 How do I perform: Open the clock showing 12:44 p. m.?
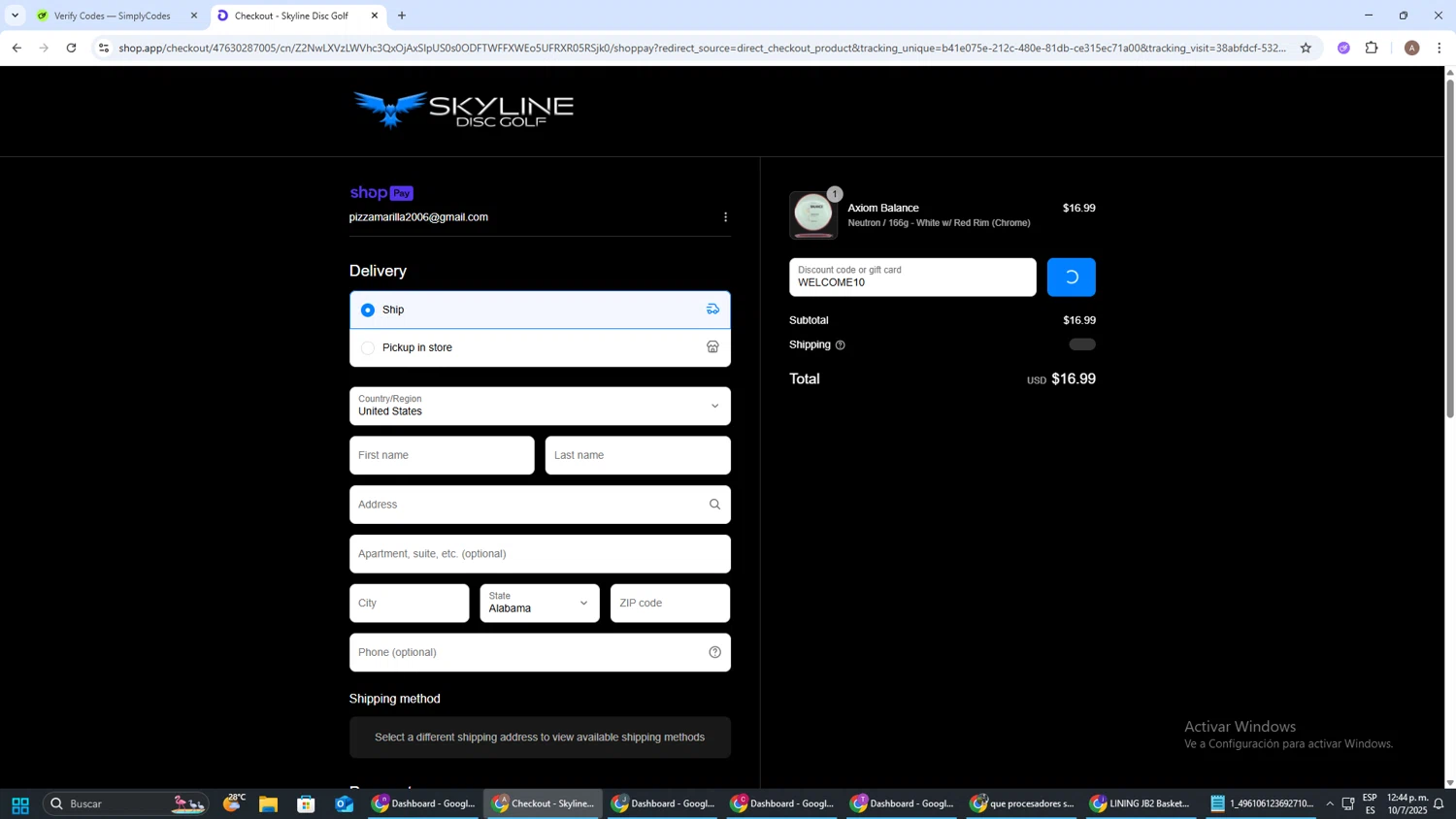1406,803
